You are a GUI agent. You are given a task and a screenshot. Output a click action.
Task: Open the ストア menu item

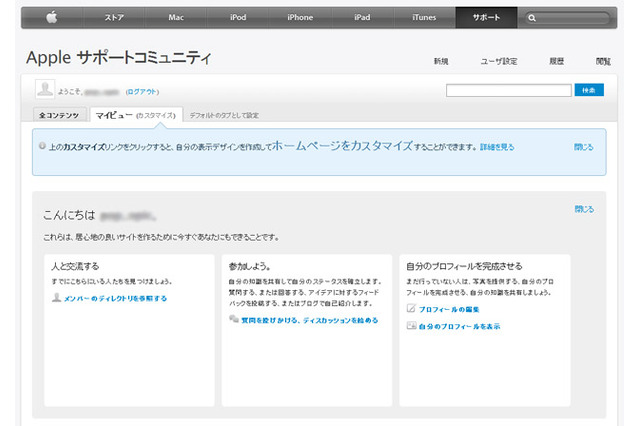pos(114,18)
